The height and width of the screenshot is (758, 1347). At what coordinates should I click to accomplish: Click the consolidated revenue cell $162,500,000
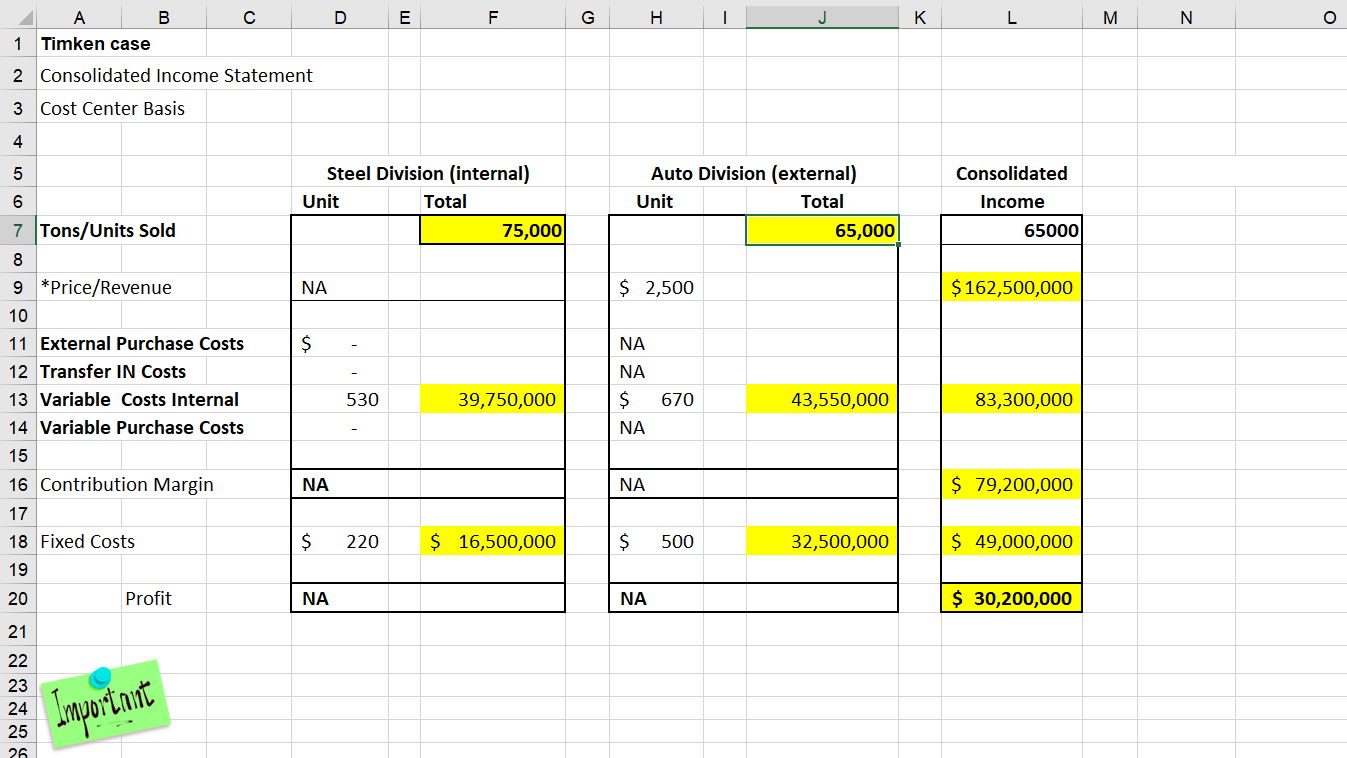pos(1011,287)
